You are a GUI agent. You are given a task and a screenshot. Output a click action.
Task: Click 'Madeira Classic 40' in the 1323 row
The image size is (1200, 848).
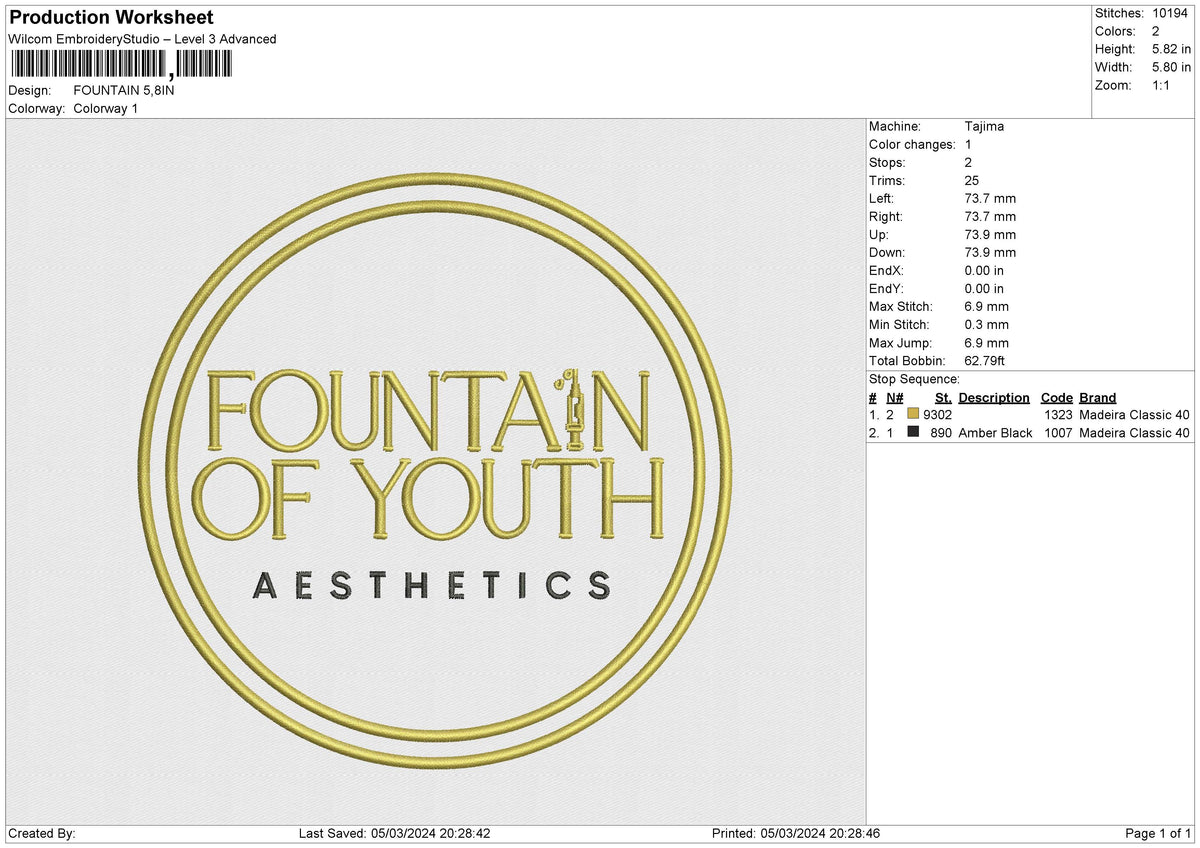(x=1134, y=414)
